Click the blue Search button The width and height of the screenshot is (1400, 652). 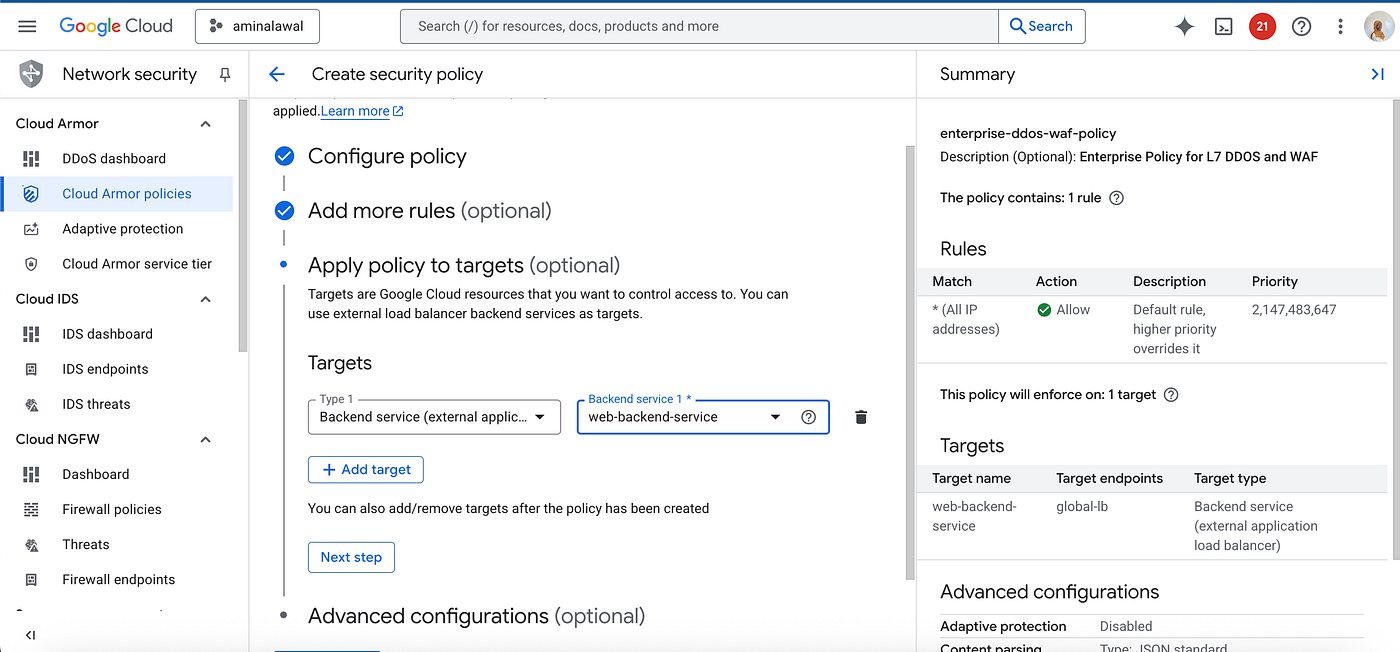click(1041, 27)
